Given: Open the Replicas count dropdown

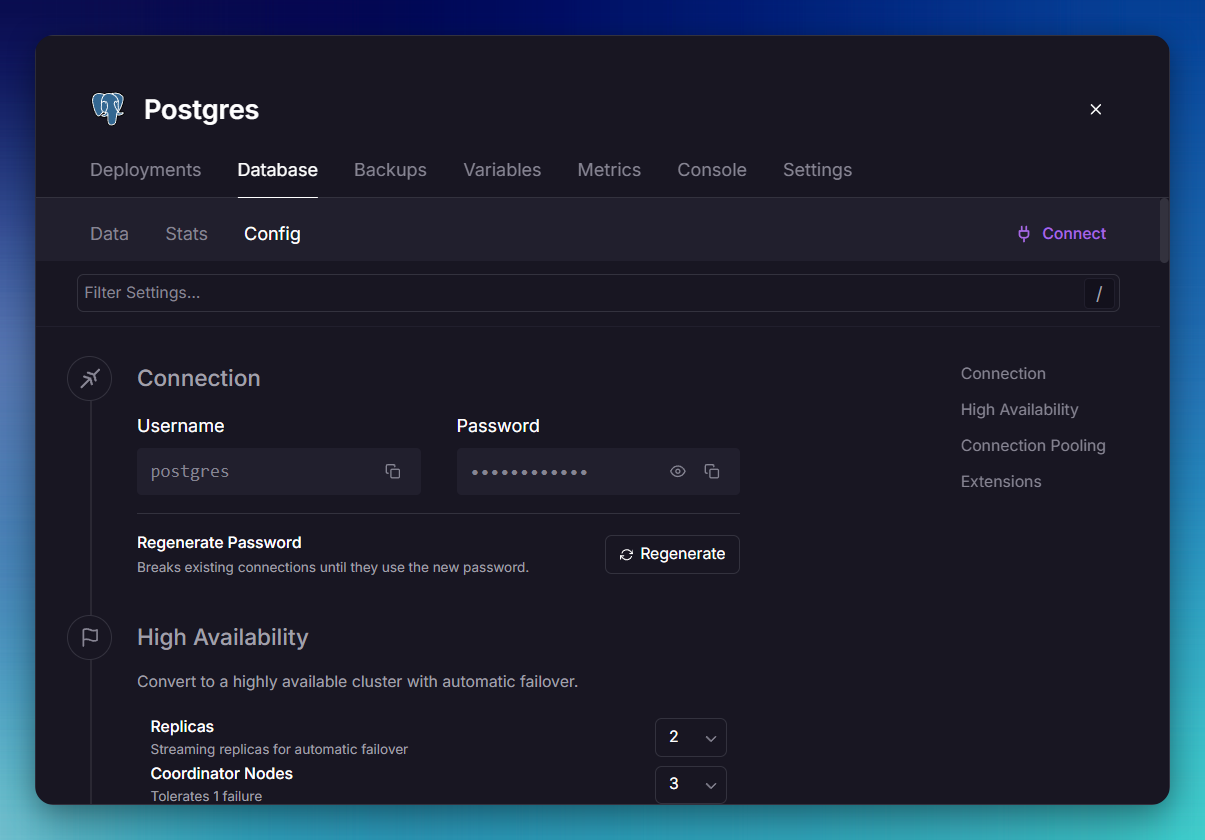Looking at the screenshot, I should [x=691, y=737].
